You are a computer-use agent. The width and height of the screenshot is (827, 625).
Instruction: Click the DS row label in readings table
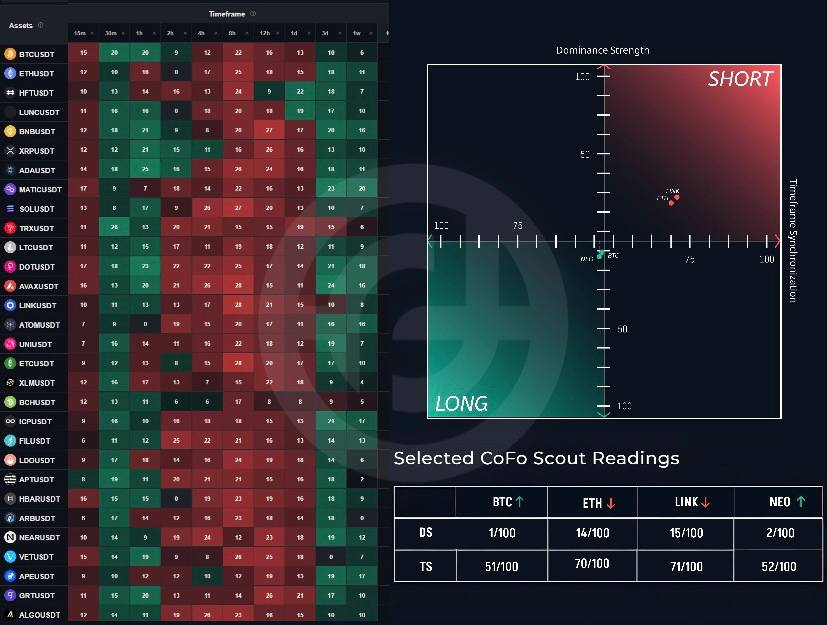click(426, 533)
